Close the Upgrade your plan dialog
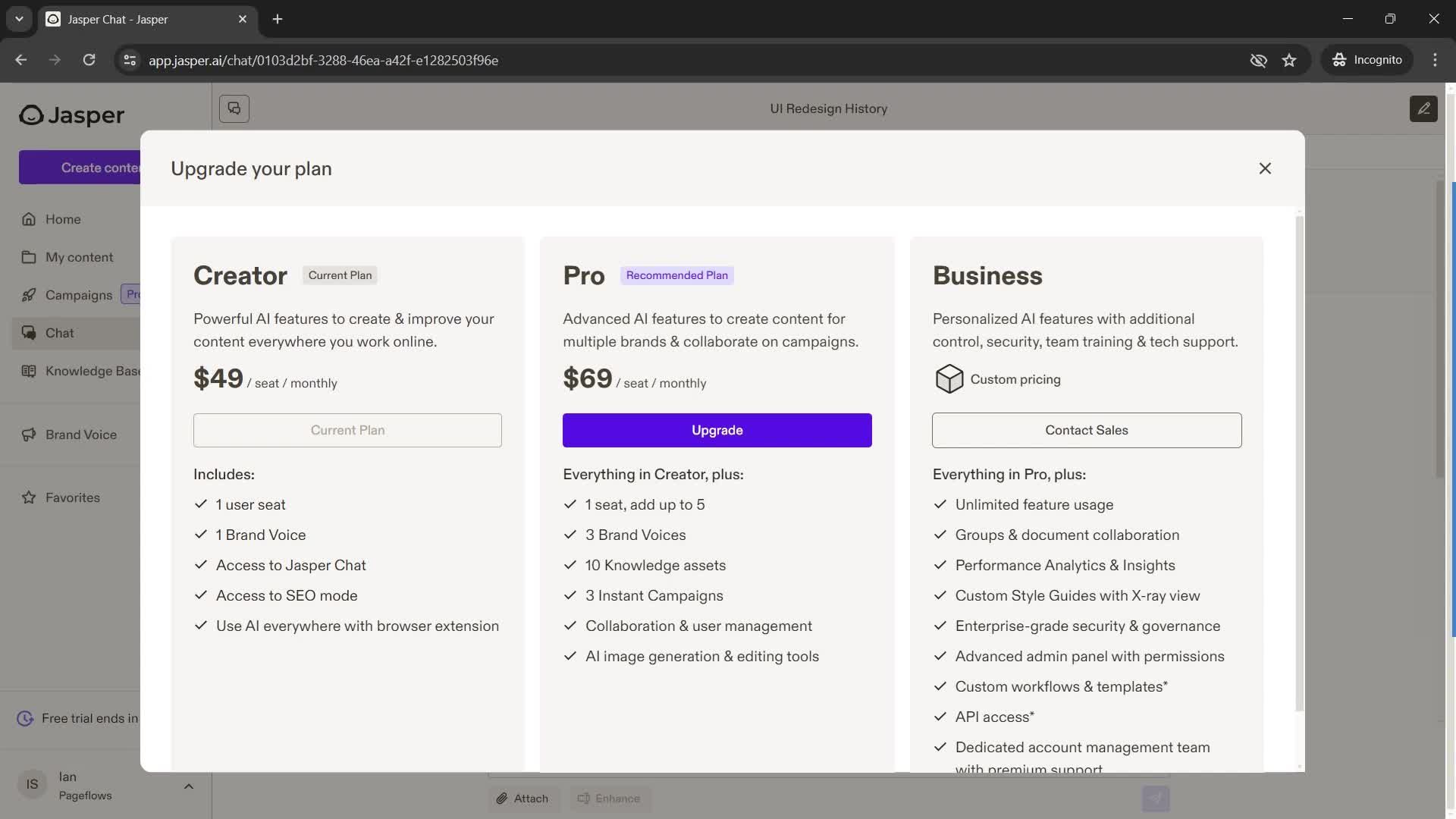 click(1265, 168)
